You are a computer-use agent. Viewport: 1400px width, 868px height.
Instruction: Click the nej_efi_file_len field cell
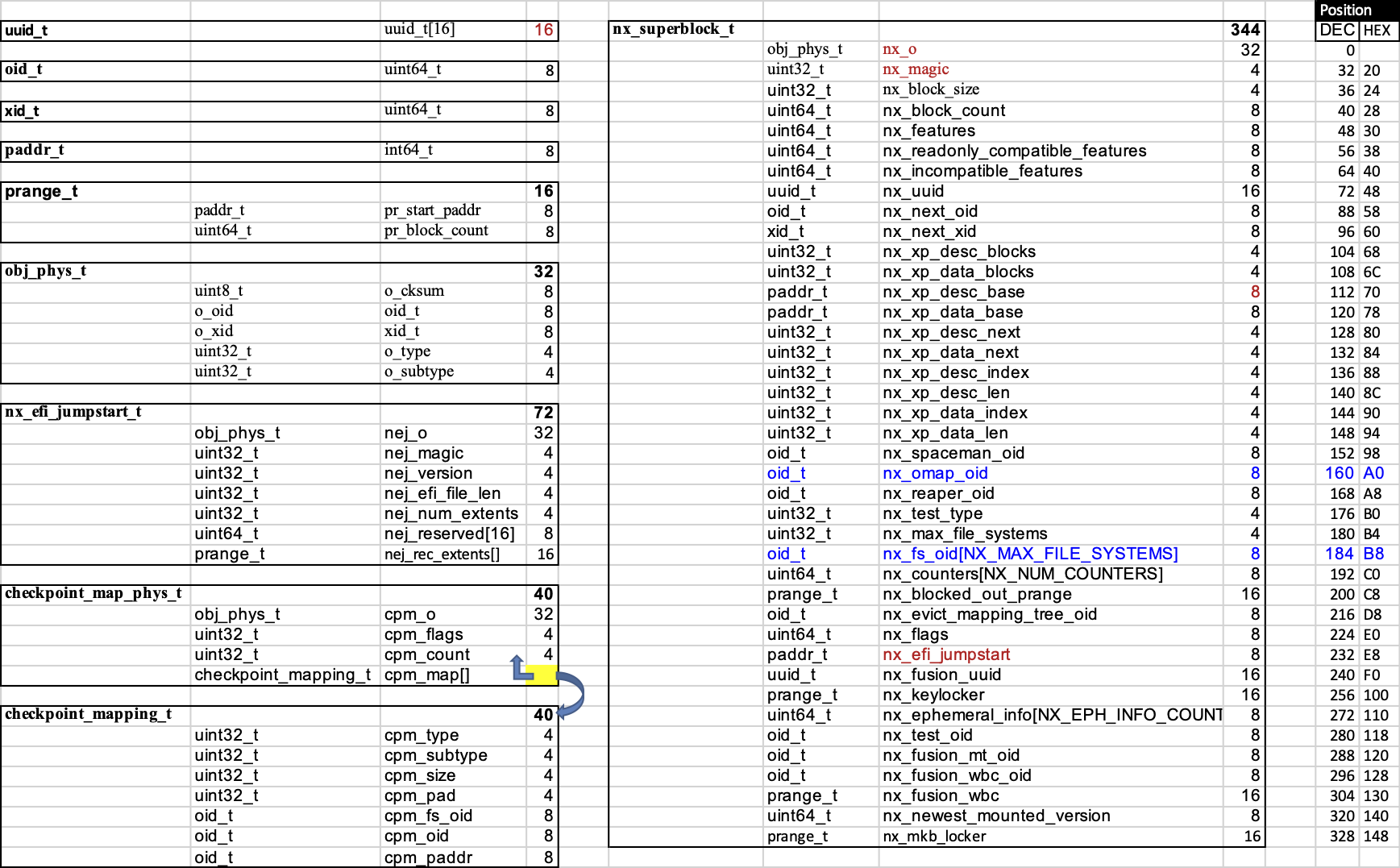tap(453, 494)
